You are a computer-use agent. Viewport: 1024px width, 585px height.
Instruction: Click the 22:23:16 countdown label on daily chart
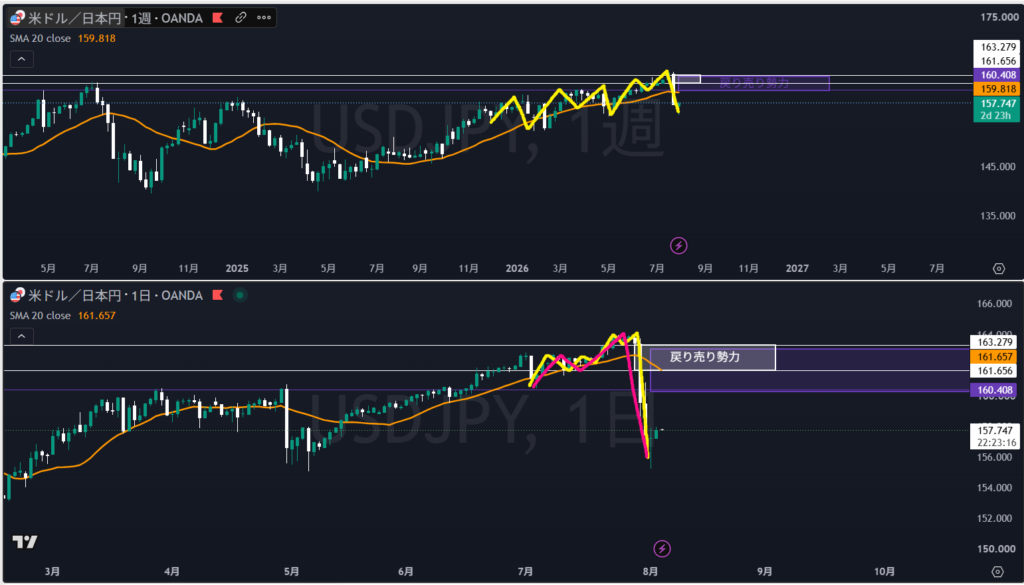click(995, 442)
